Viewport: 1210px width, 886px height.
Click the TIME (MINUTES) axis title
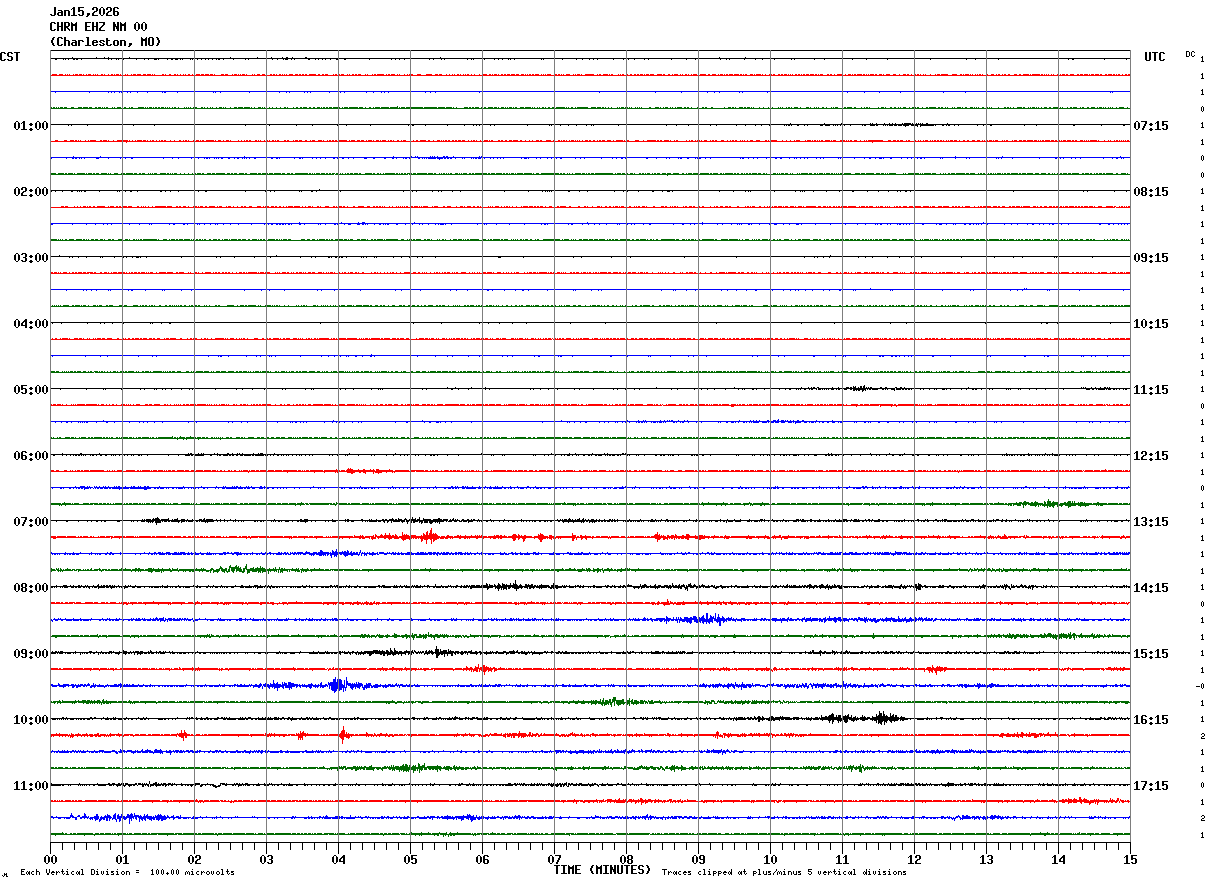point(602,870)
